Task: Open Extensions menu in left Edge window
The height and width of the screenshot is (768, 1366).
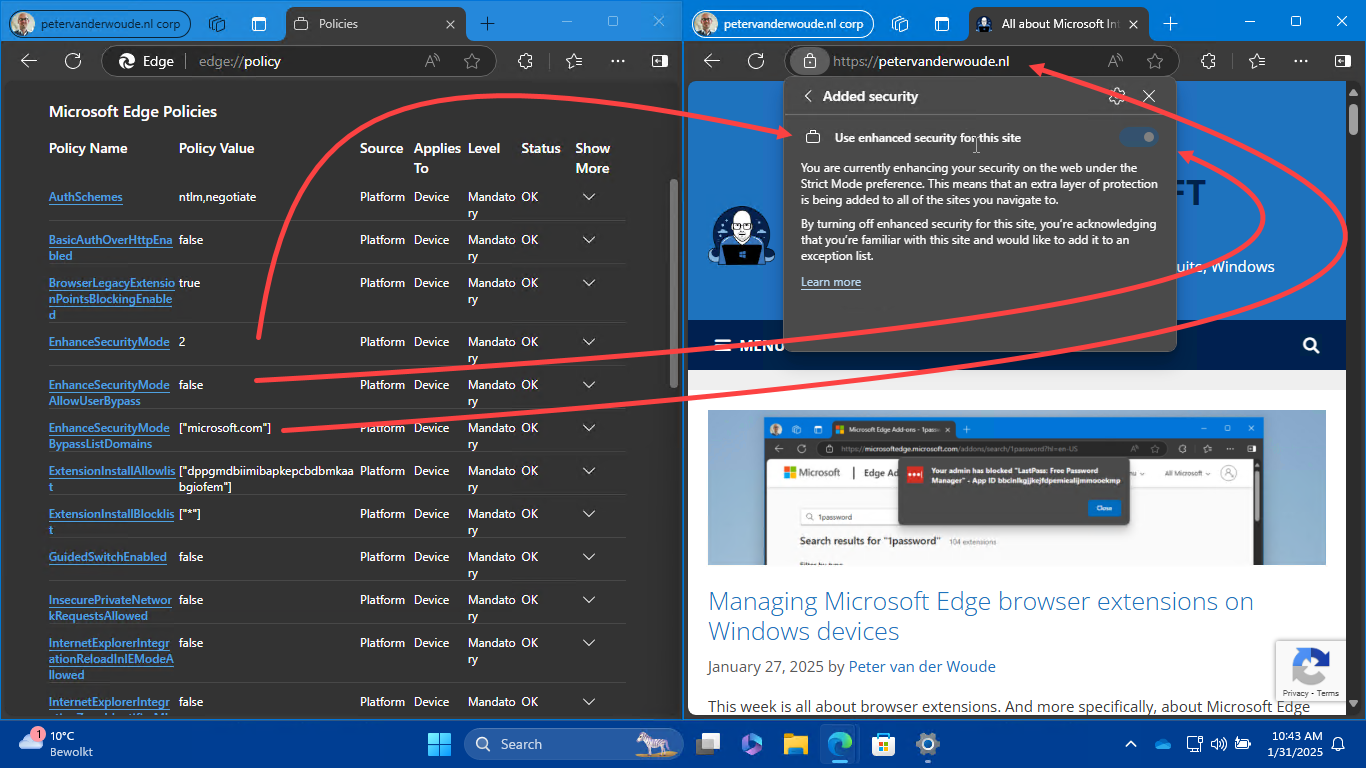Action: click(525, 61)
